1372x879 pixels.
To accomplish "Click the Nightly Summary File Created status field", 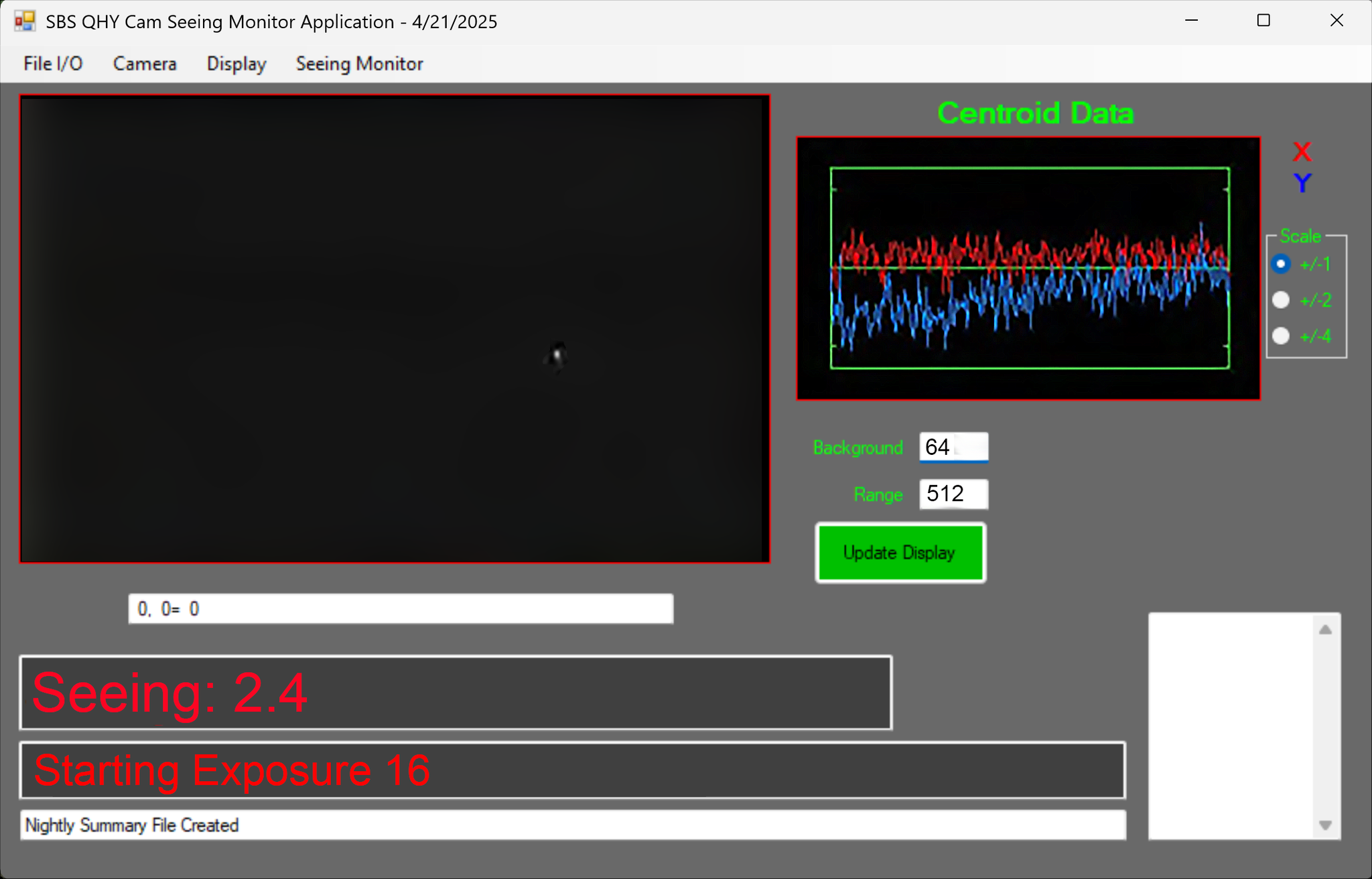I will [573, 825].
